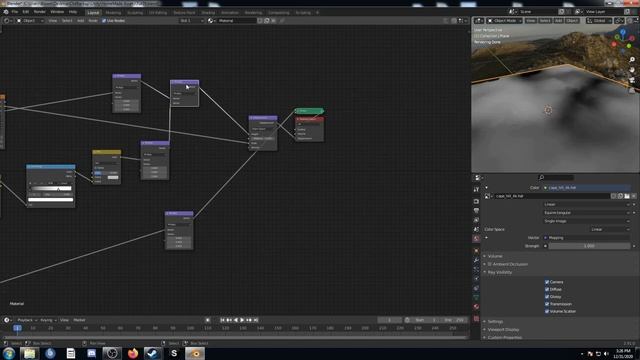The image size is (640, 360).
Task: Collapse the Ray Visibility panel
Action: (x=500, y=272)
